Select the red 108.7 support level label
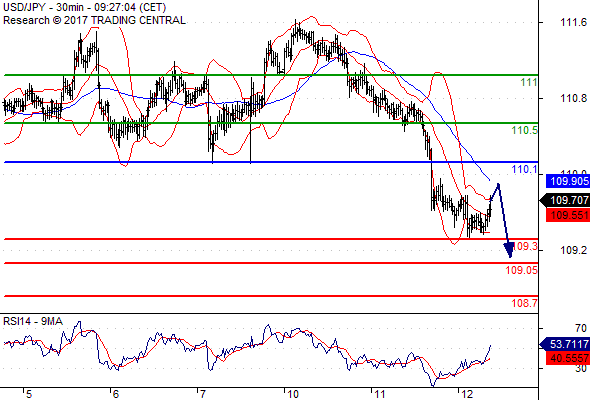The height and width of the screenshot is (400, 590). coord(525,303)
